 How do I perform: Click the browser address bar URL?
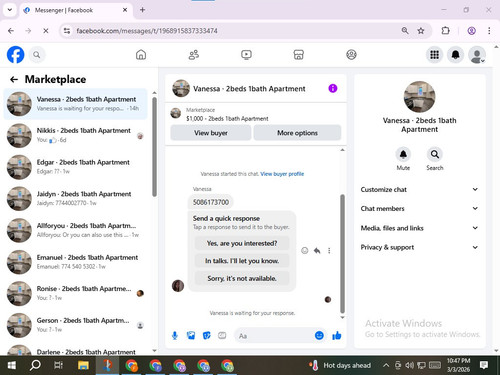click(x=147, y=31)
